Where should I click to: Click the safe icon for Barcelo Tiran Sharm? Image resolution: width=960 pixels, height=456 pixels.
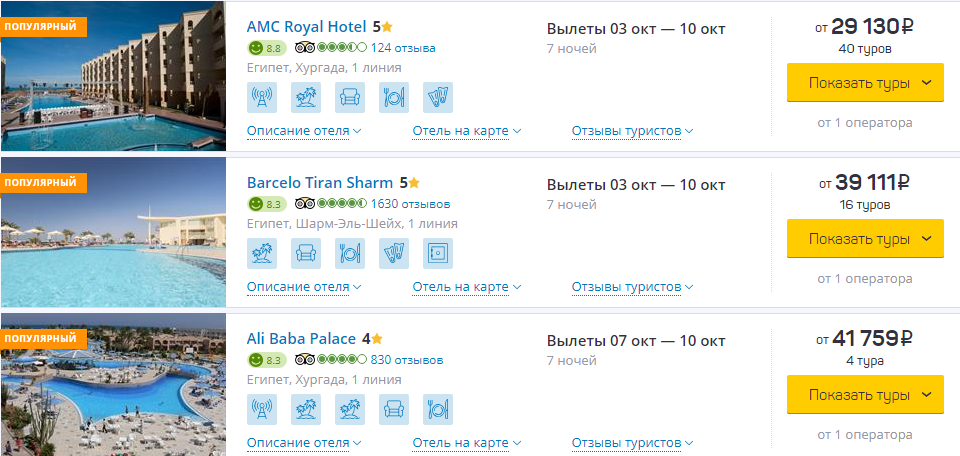point(438,253)
